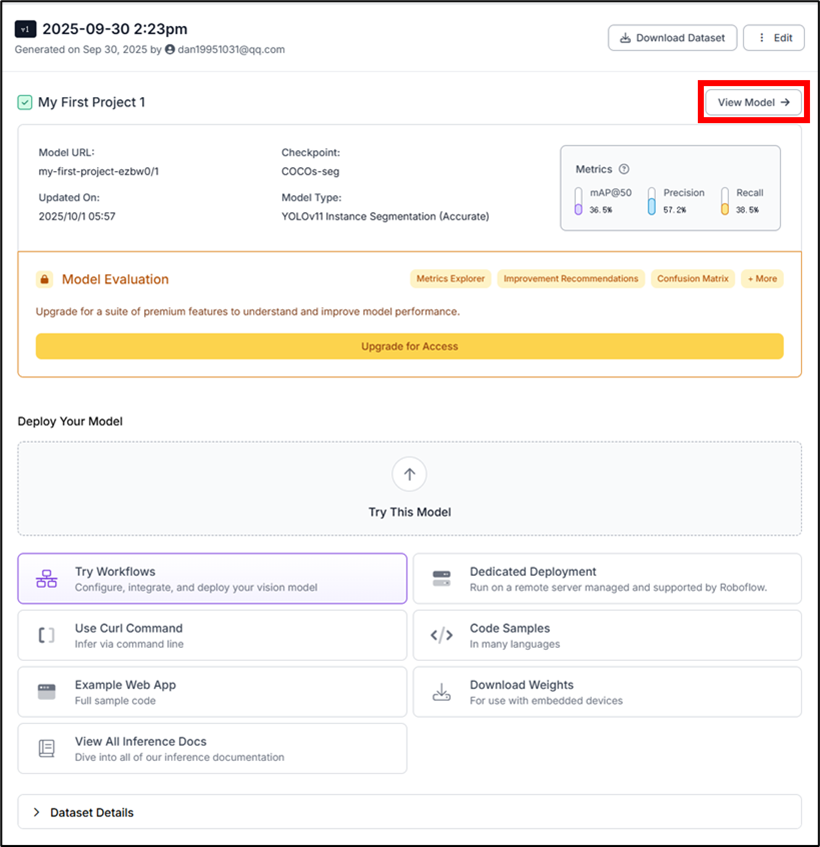Screen dimensions: 820x847
Task: Click the mAP@50 metric bar
Action: (579, 201)
